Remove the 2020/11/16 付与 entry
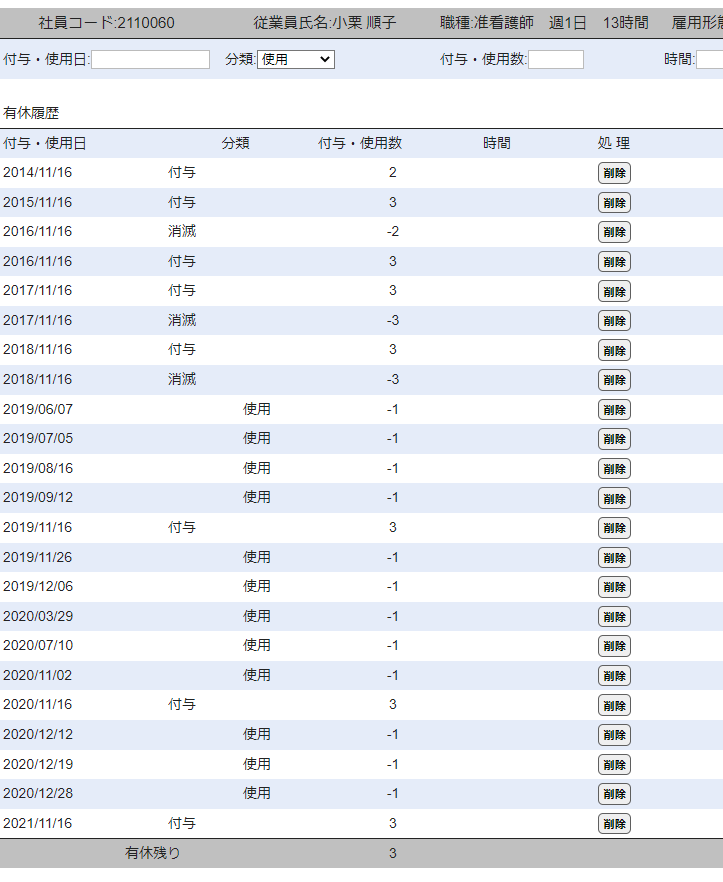 [x=614, y=705]
